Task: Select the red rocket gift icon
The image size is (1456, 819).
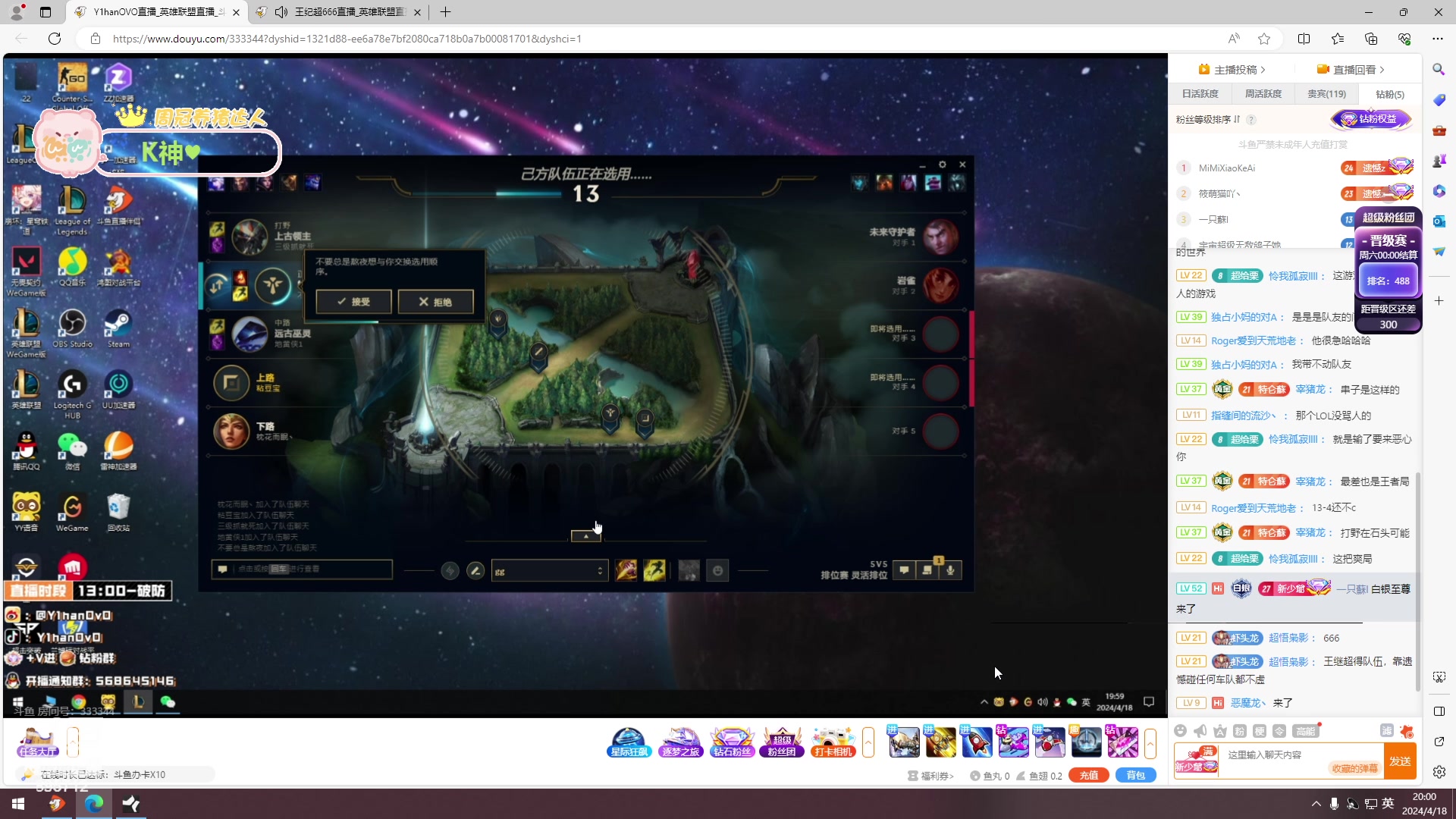Action: pyautogui.click(x=977, y=742)
